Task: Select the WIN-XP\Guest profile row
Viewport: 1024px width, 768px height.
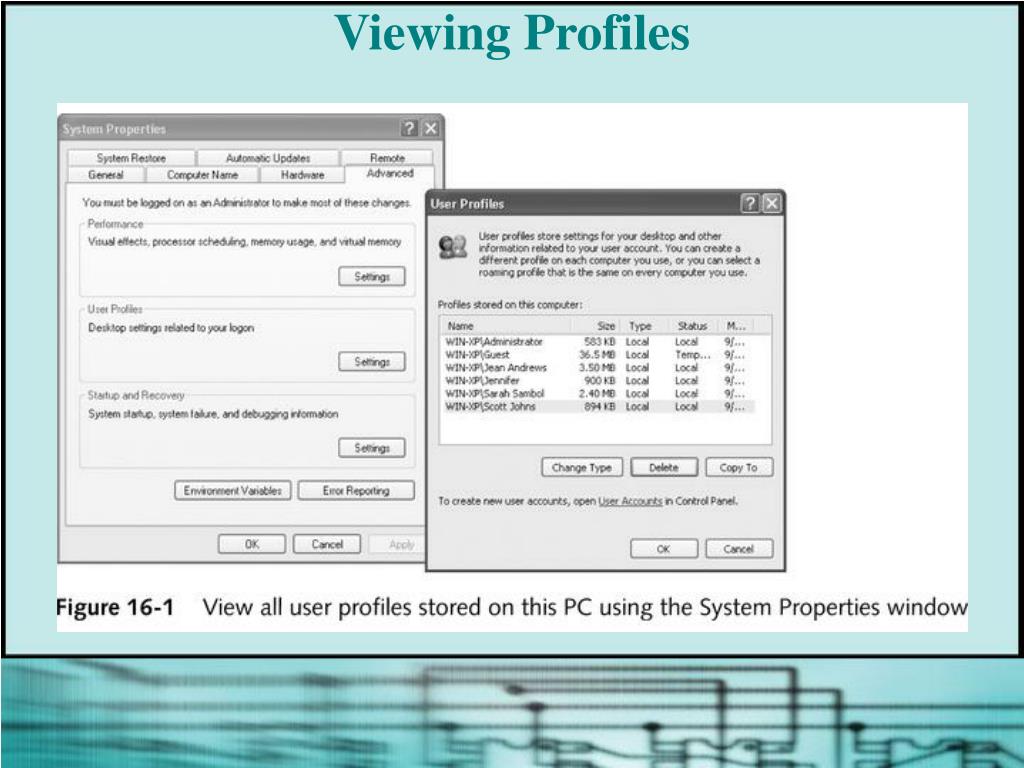Action: (599, 355)
